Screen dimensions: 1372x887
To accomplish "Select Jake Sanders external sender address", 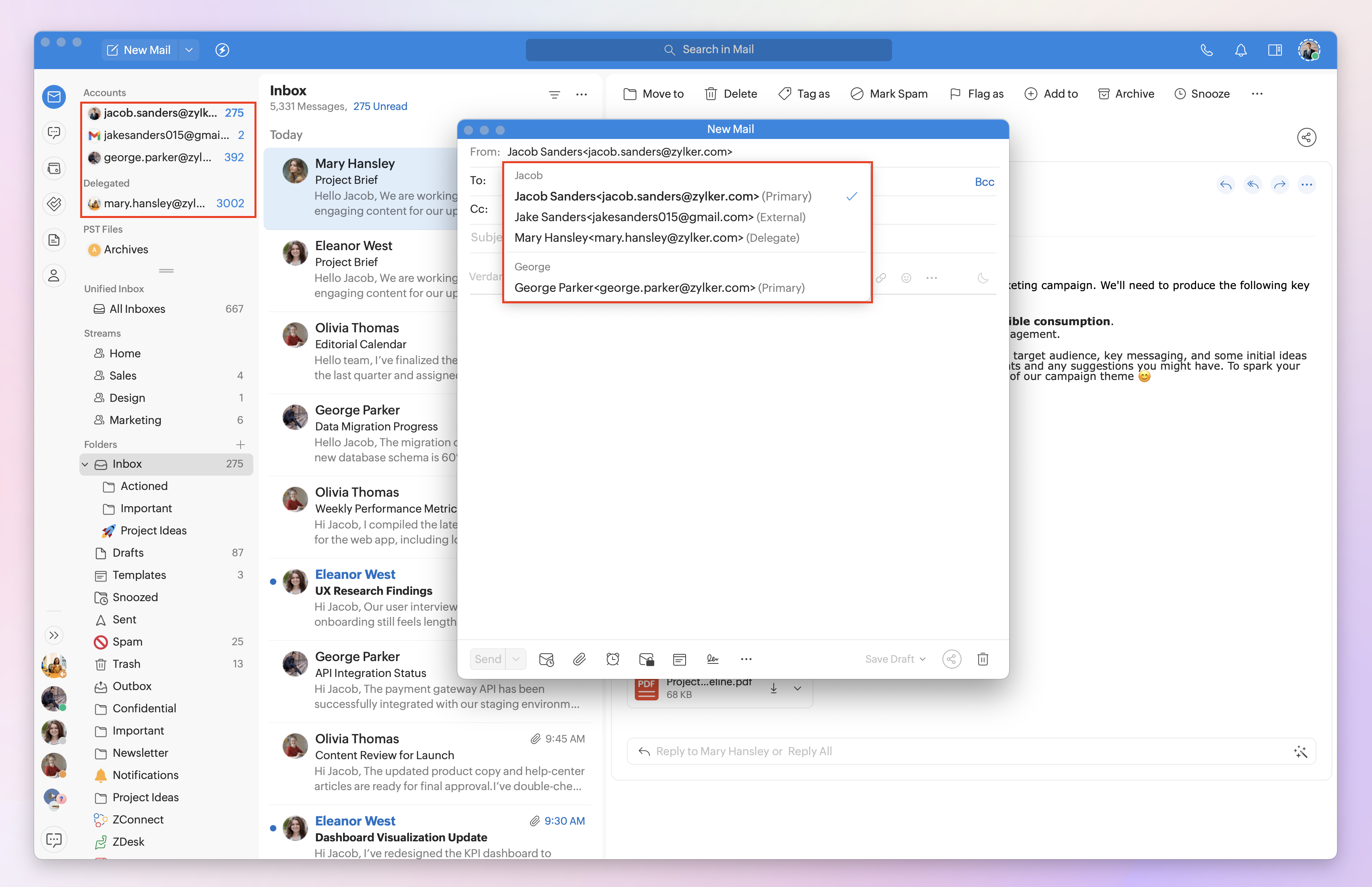I will click(659, 217).
